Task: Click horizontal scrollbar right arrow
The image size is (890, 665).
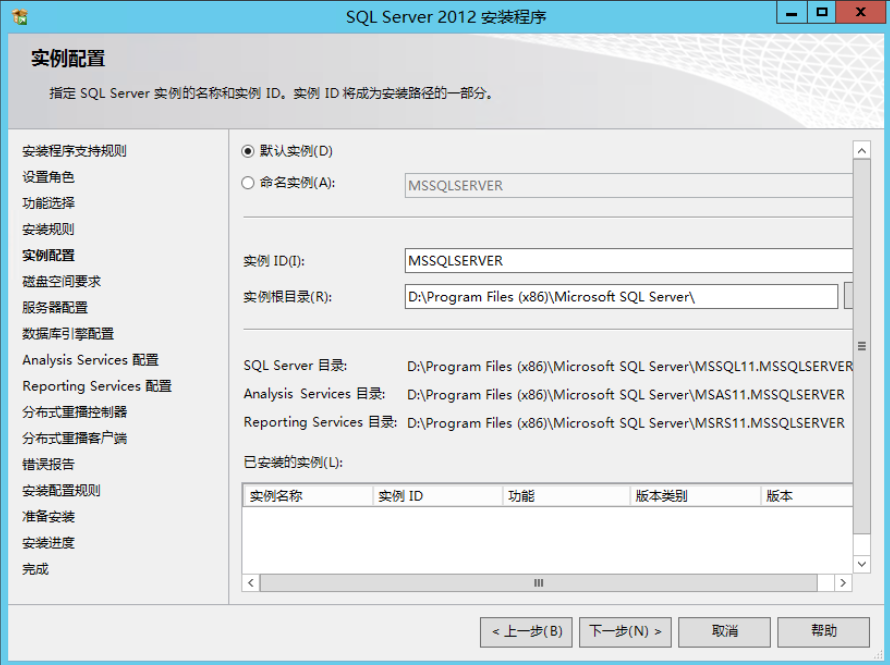Action: coord(843,583)
